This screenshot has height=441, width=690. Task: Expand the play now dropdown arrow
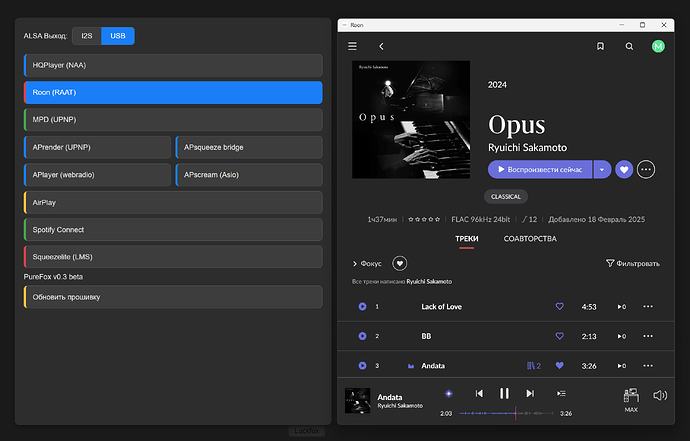(602, 169)
